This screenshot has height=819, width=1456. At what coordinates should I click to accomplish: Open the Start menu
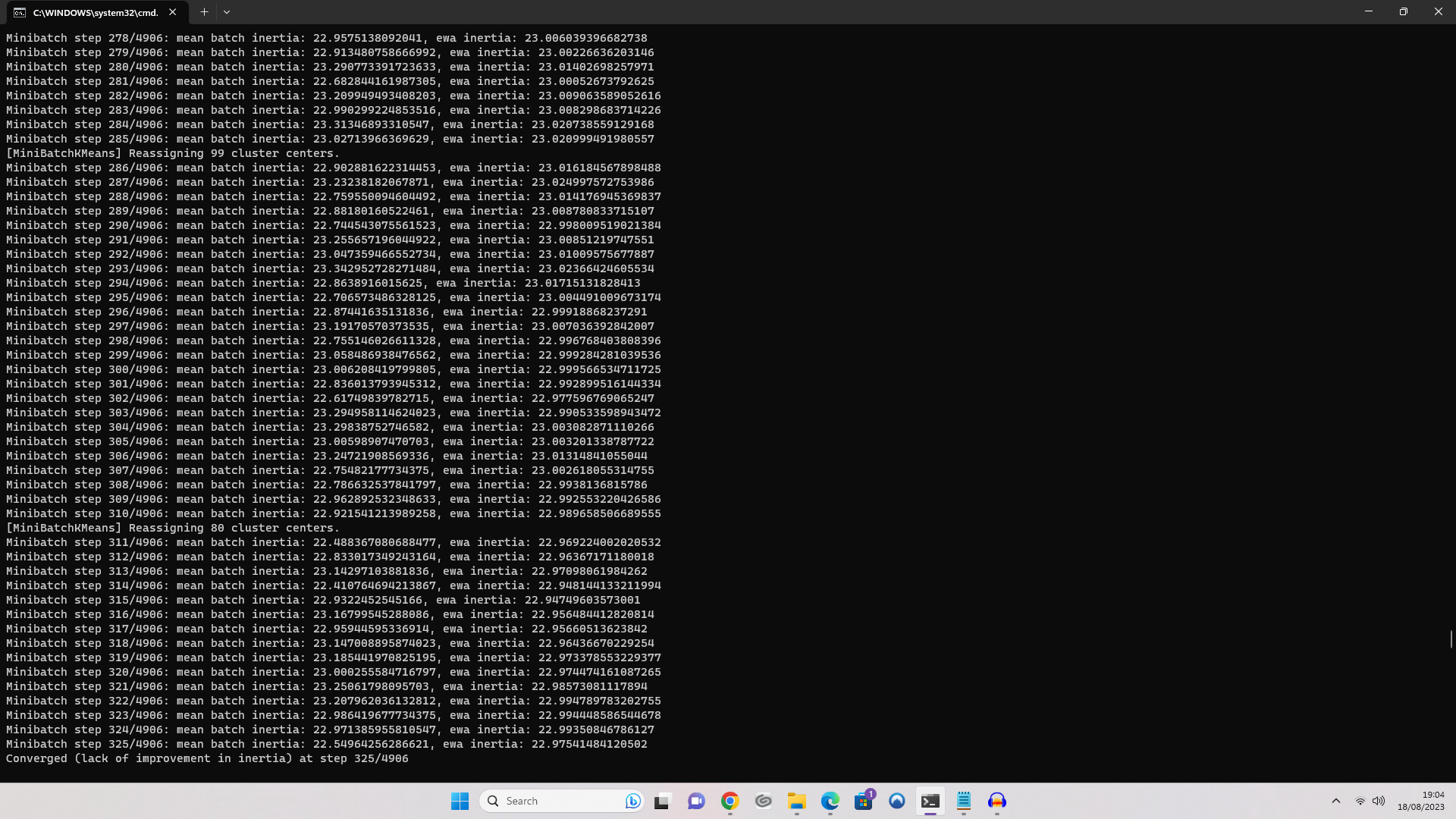coord(460,801)
